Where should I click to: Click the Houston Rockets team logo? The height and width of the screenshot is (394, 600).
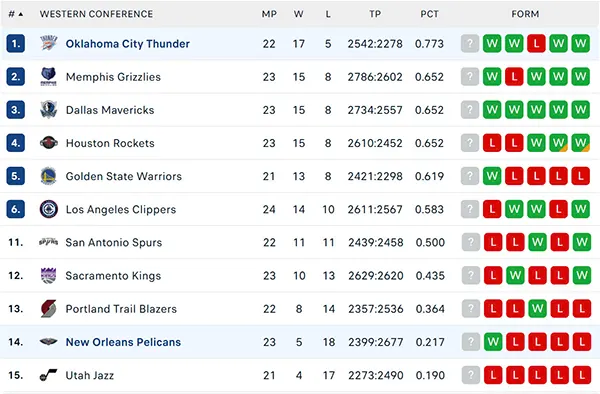click(x=49, y=143)
